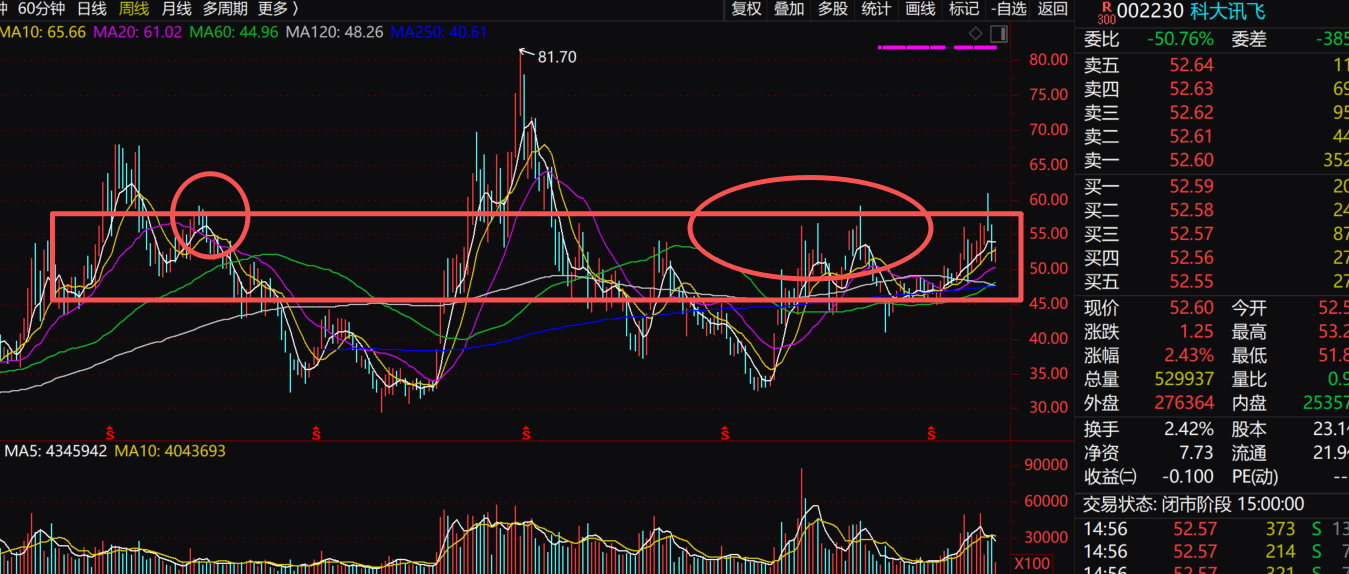The height and width of the screenshot is (574, 1349).
Task: Click the 画线 drawing tools button
Action: pyautogui.click(x=920, y=9)
